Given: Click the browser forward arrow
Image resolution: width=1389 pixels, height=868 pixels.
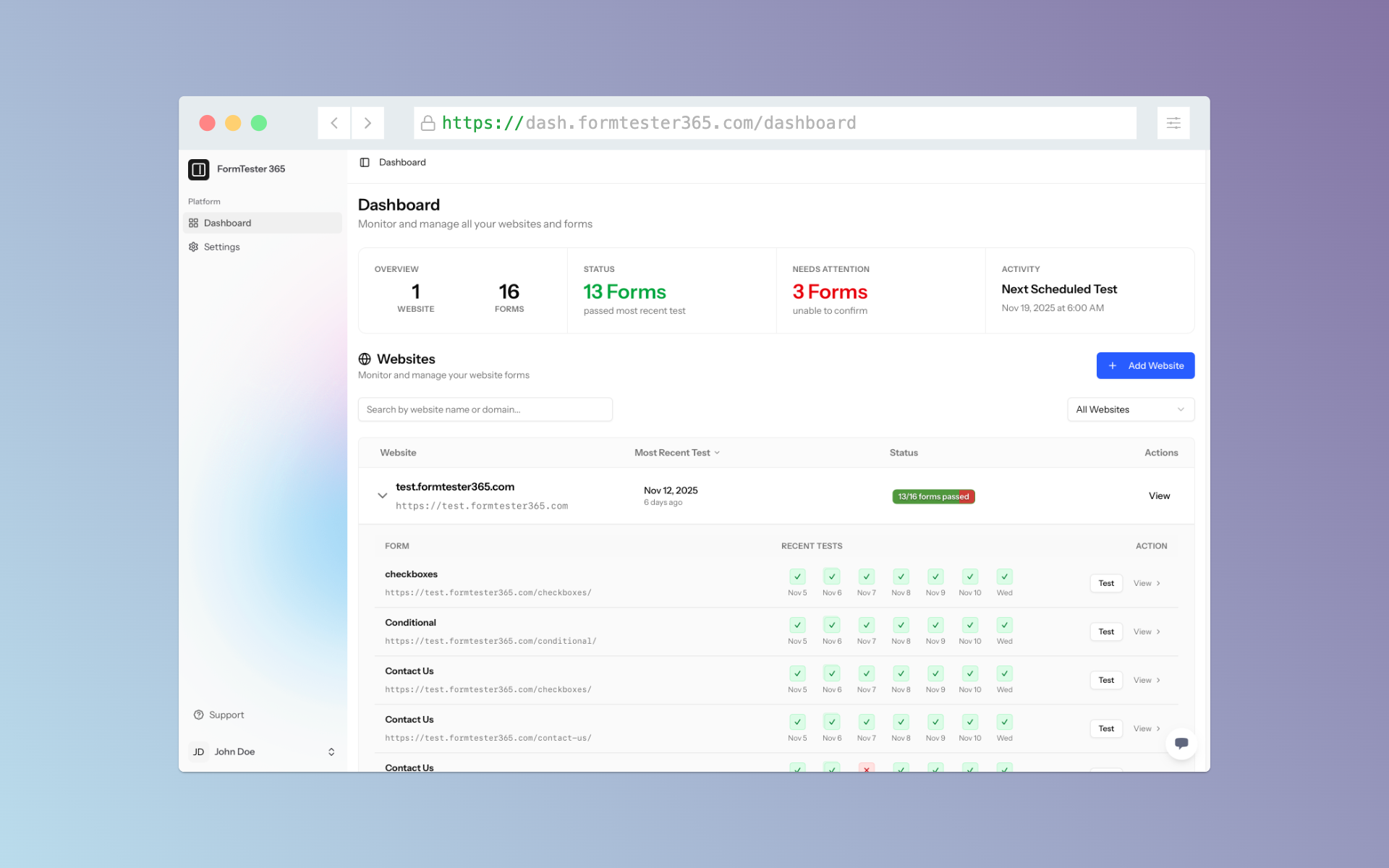Looking at the screenshot, I should point(368,123).
